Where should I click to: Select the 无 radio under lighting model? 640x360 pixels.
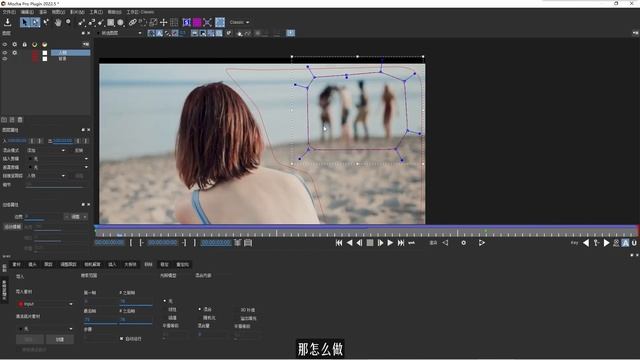point(165,301)
